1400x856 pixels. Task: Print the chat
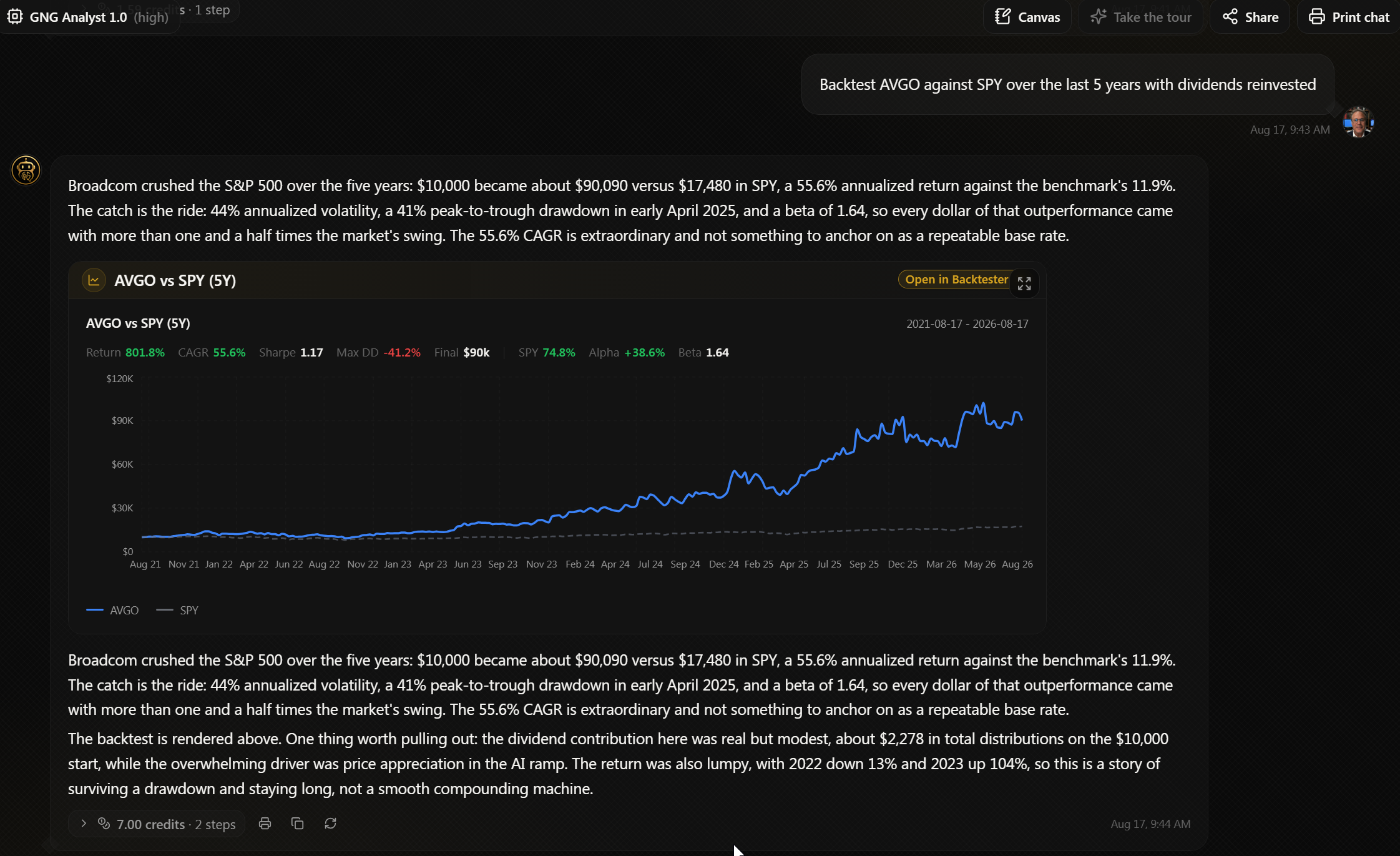point(1349,17)
